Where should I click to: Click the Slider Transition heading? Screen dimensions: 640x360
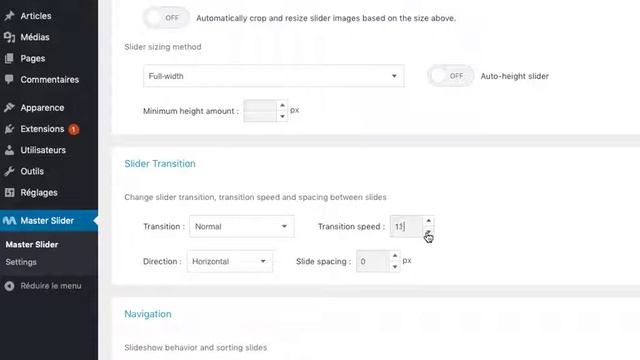160,164
